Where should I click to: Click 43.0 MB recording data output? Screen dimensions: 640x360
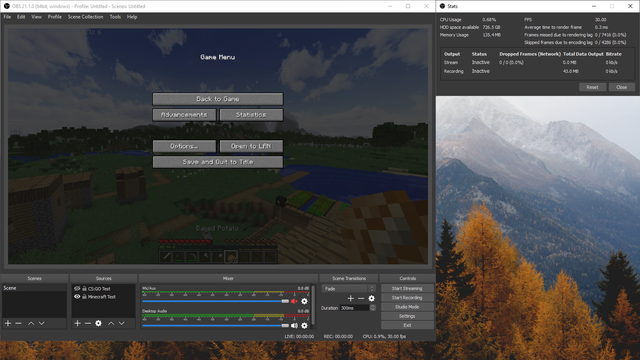point(571,71)
